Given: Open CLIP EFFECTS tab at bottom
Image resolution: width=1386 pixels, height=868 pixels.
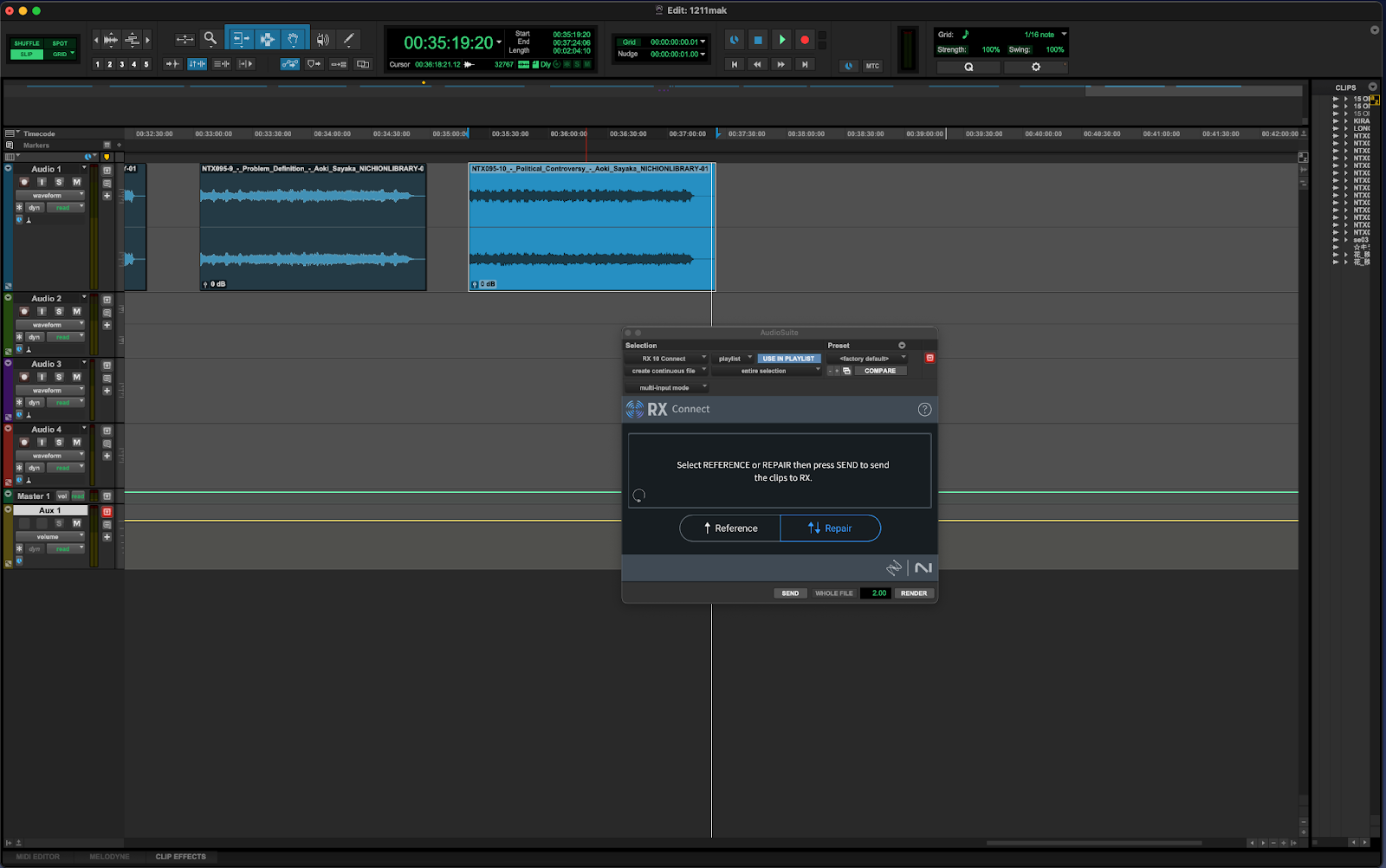Looking at the screenshot, I should 180,857.
